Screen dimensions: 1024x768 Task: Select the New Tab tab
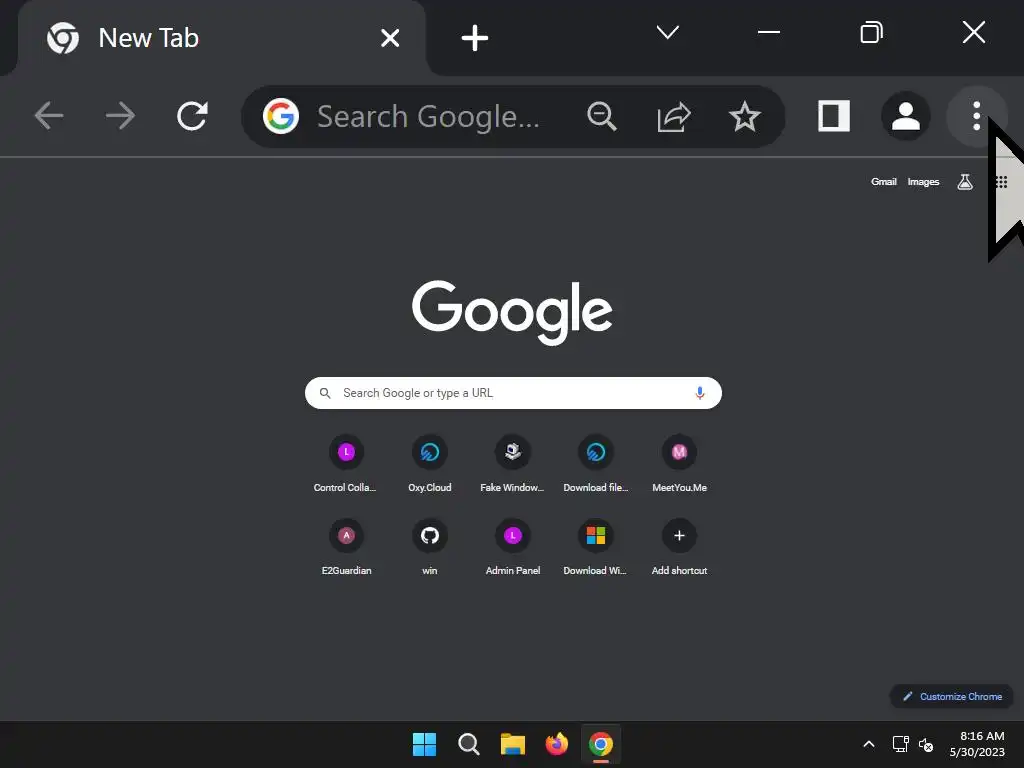click(222, 38)
